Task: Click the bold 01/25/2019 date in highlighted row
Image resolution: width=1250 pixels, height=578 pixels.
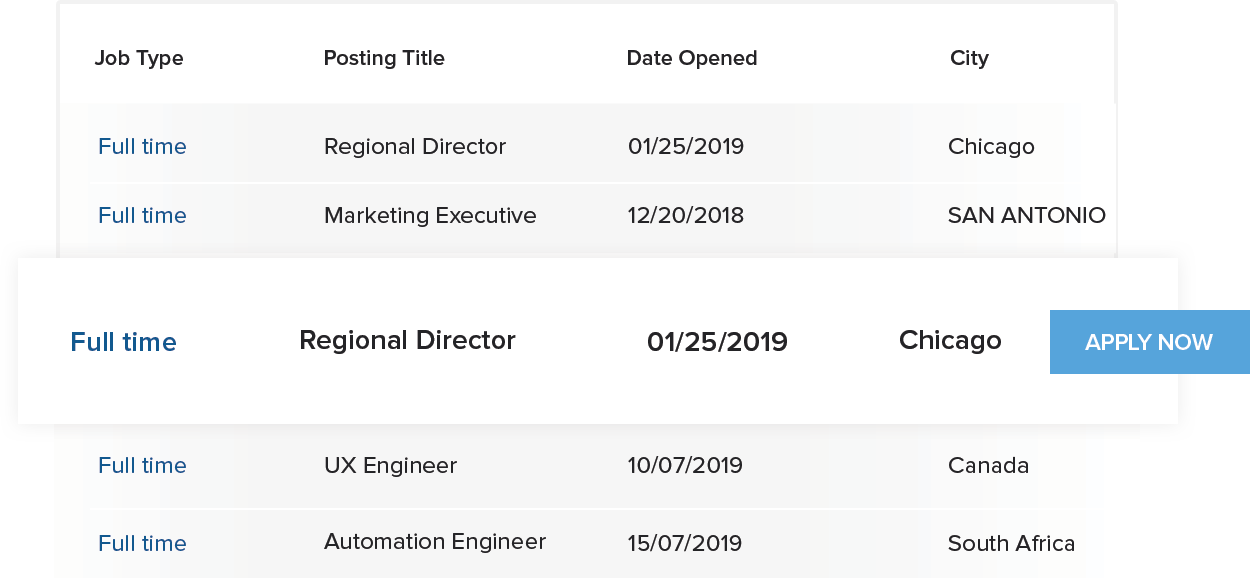Action: (x=717, y=342)
